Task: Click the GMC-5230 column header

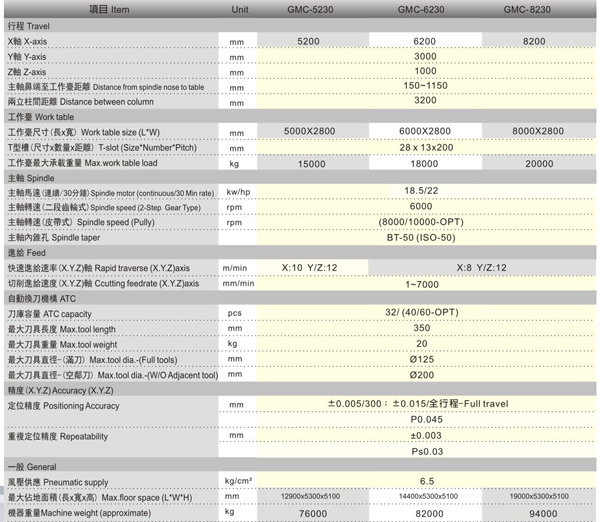Action: [x=312, y=8]
